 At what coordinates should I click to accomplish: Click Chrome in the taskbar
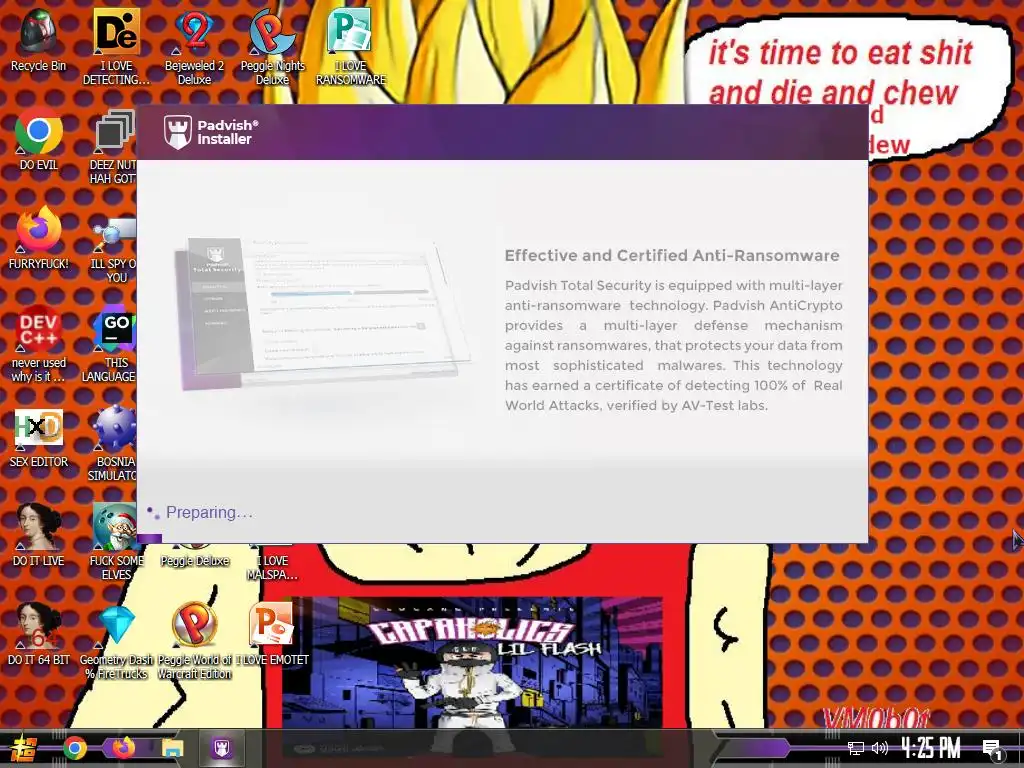(x=75, y=748)
